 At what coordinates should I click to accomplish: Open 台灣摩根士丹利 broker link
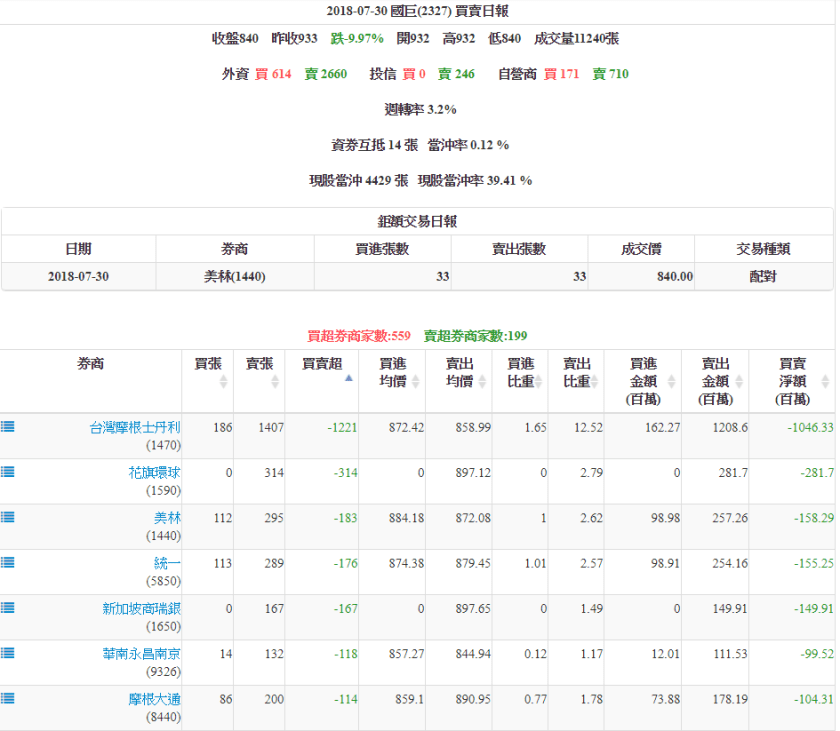click(x=135, y=427)
